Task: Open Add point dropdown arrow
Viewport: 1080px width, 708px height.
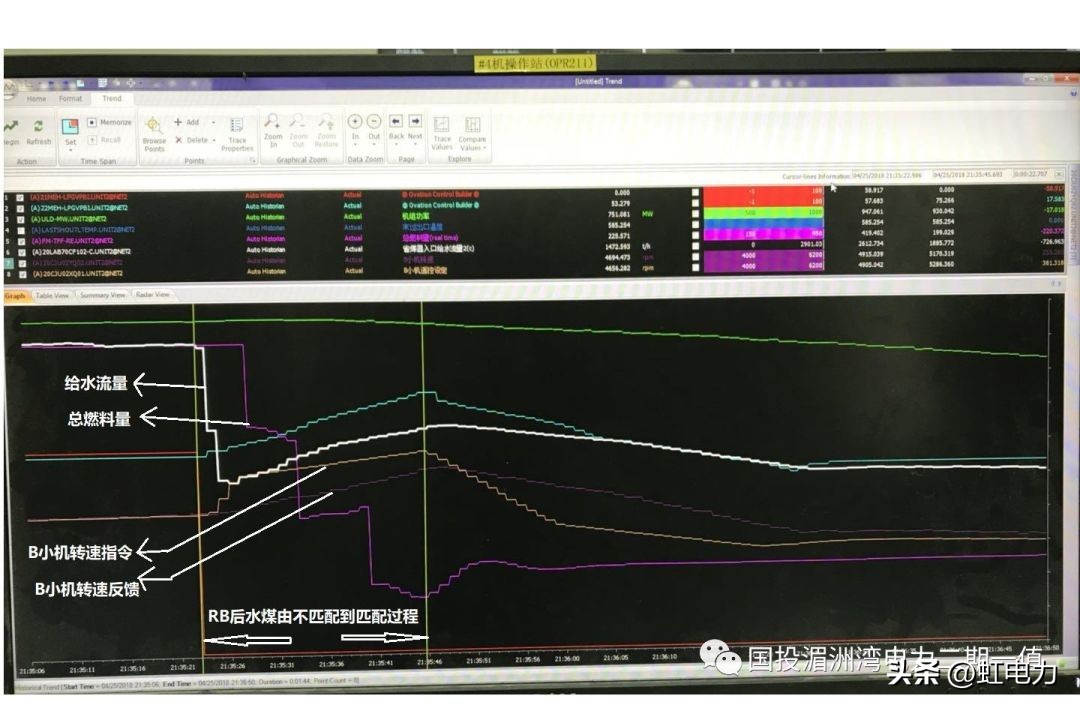Action: [214, 123]
